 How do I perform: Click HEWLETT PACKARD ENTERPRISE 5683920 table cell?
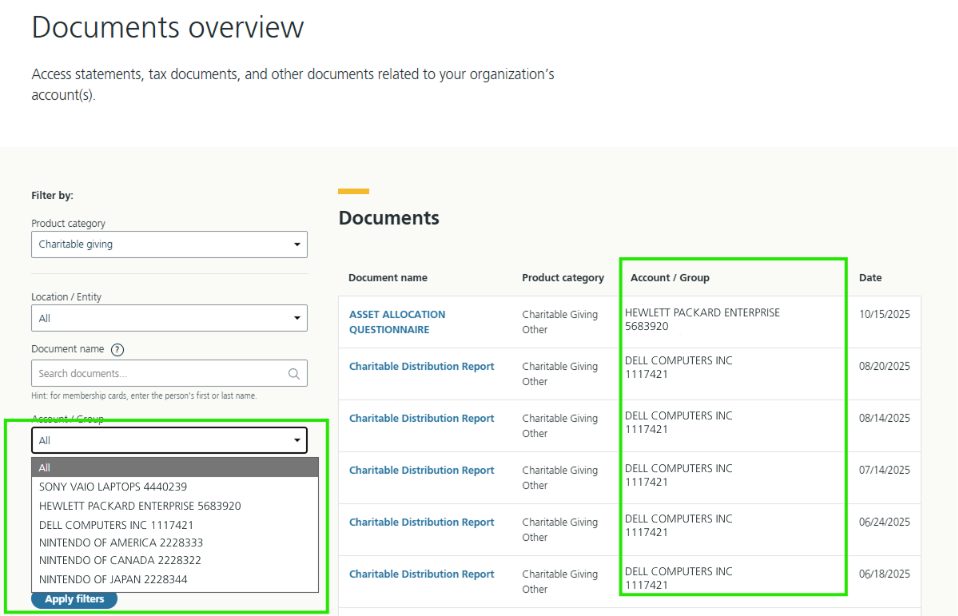[703, 320]
